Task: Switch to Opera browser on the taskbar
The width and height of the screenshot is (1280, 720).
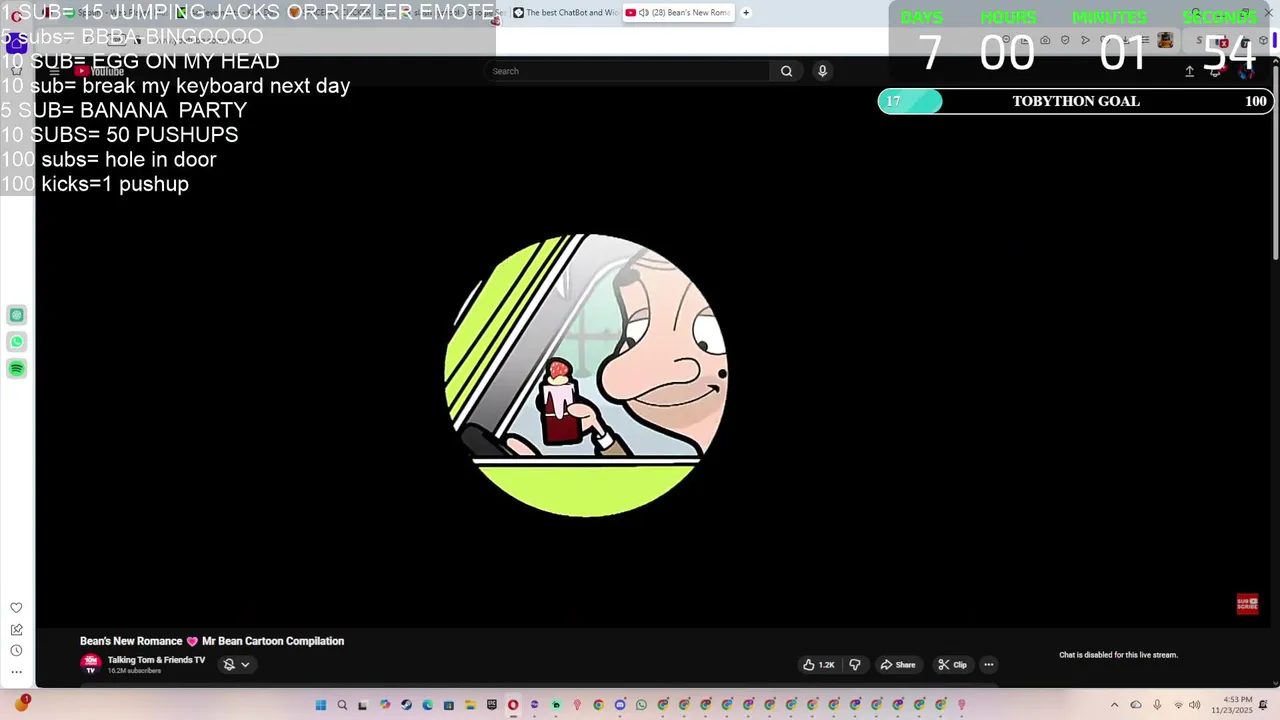Action: click(513, 705)
